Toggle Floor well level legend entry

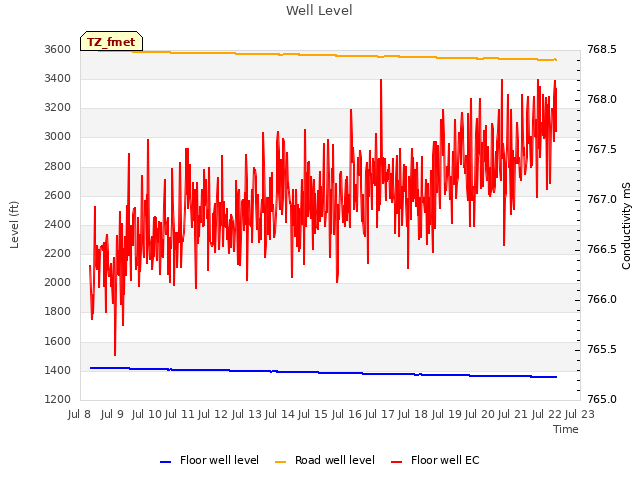209,460
